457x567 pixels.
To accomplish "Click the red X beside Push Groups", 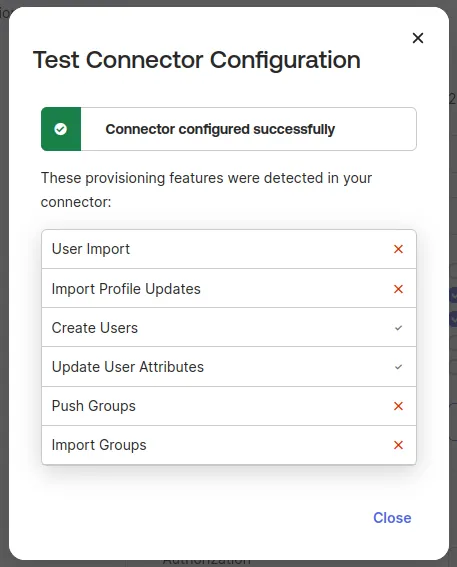I will (398, 406).
